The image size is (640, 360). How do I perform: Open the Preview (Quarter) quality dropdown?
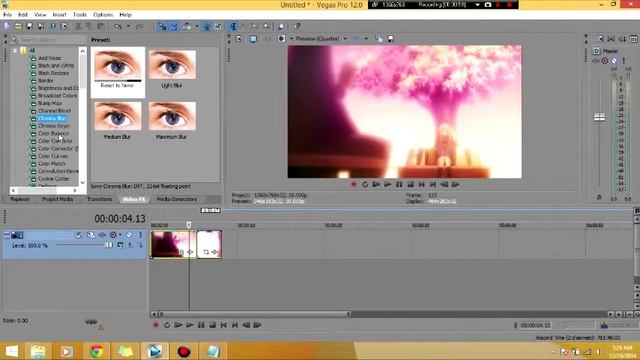click(345, 39)
